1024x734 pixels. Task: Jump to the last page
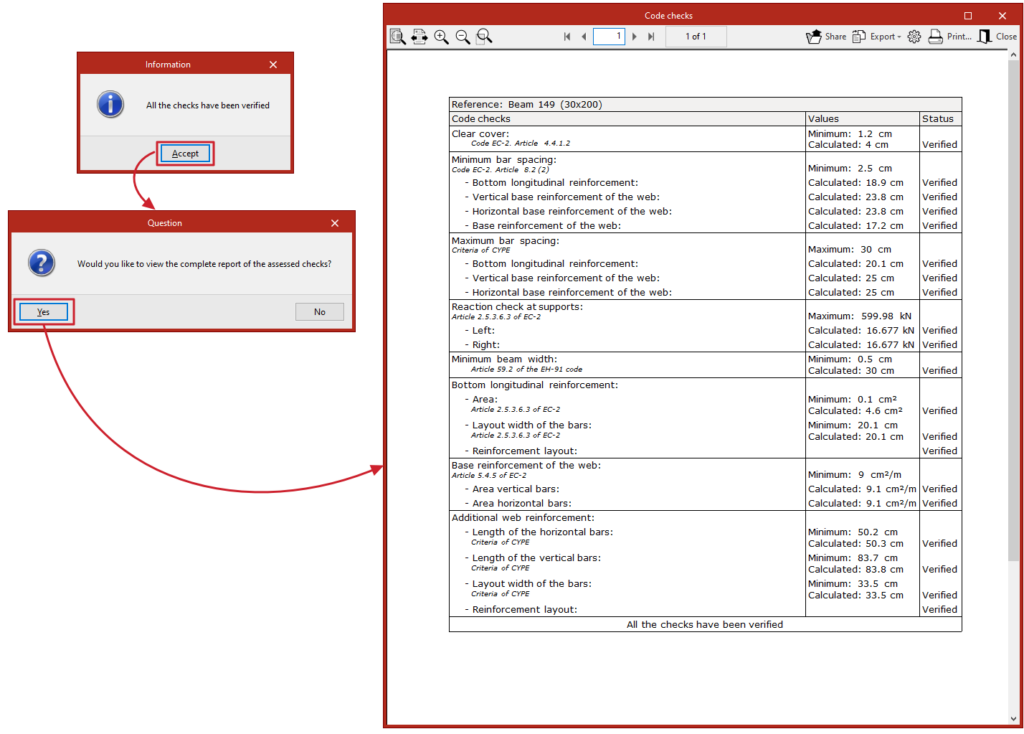pos(651,37)
